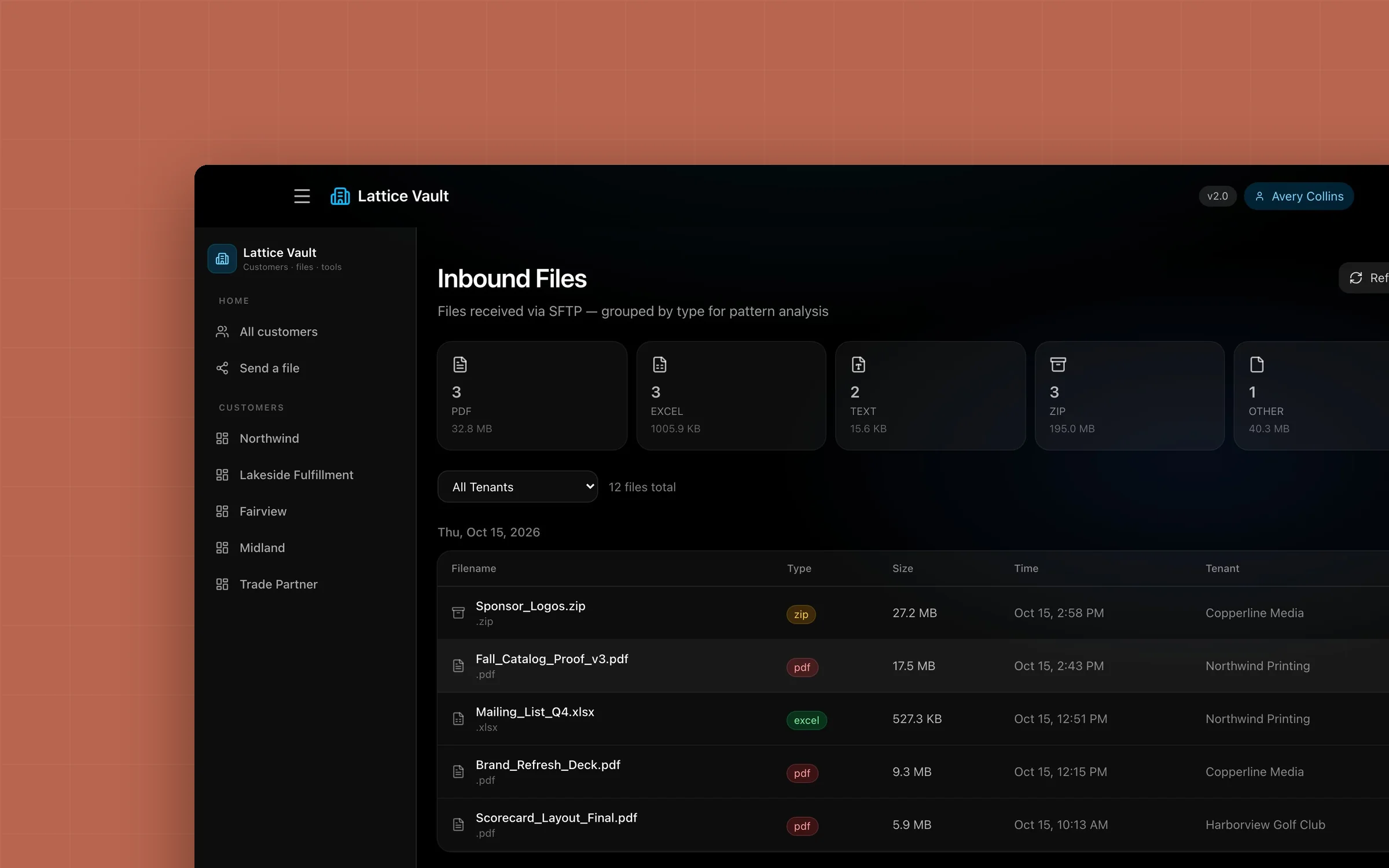Click the 12 files total label
This screenshot has width=1389, height=868.
(x=642, y=487)
